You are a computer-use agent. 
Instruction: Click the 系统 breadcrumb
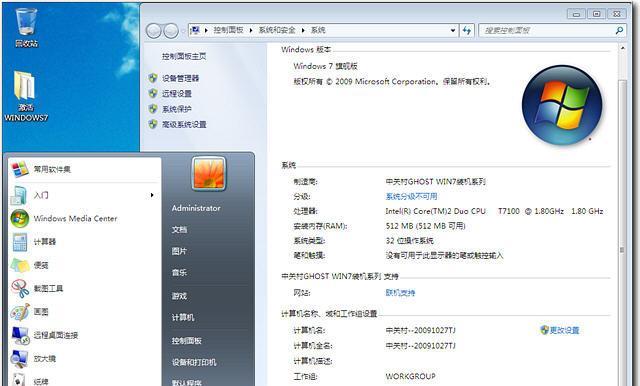(318, 30)
